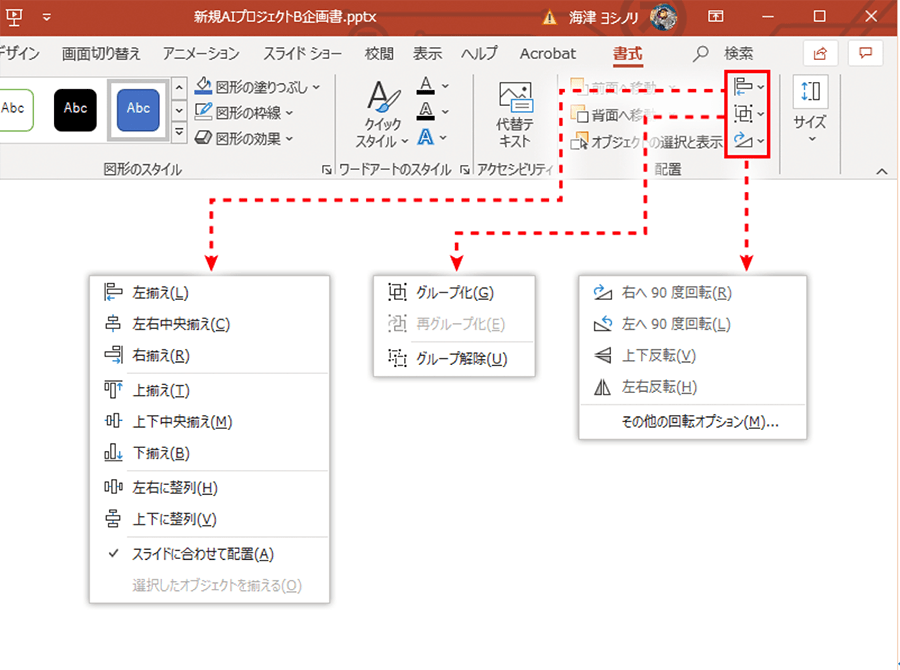
Task: Click 背面へ移動 send backward
Action: click(613, 115)
